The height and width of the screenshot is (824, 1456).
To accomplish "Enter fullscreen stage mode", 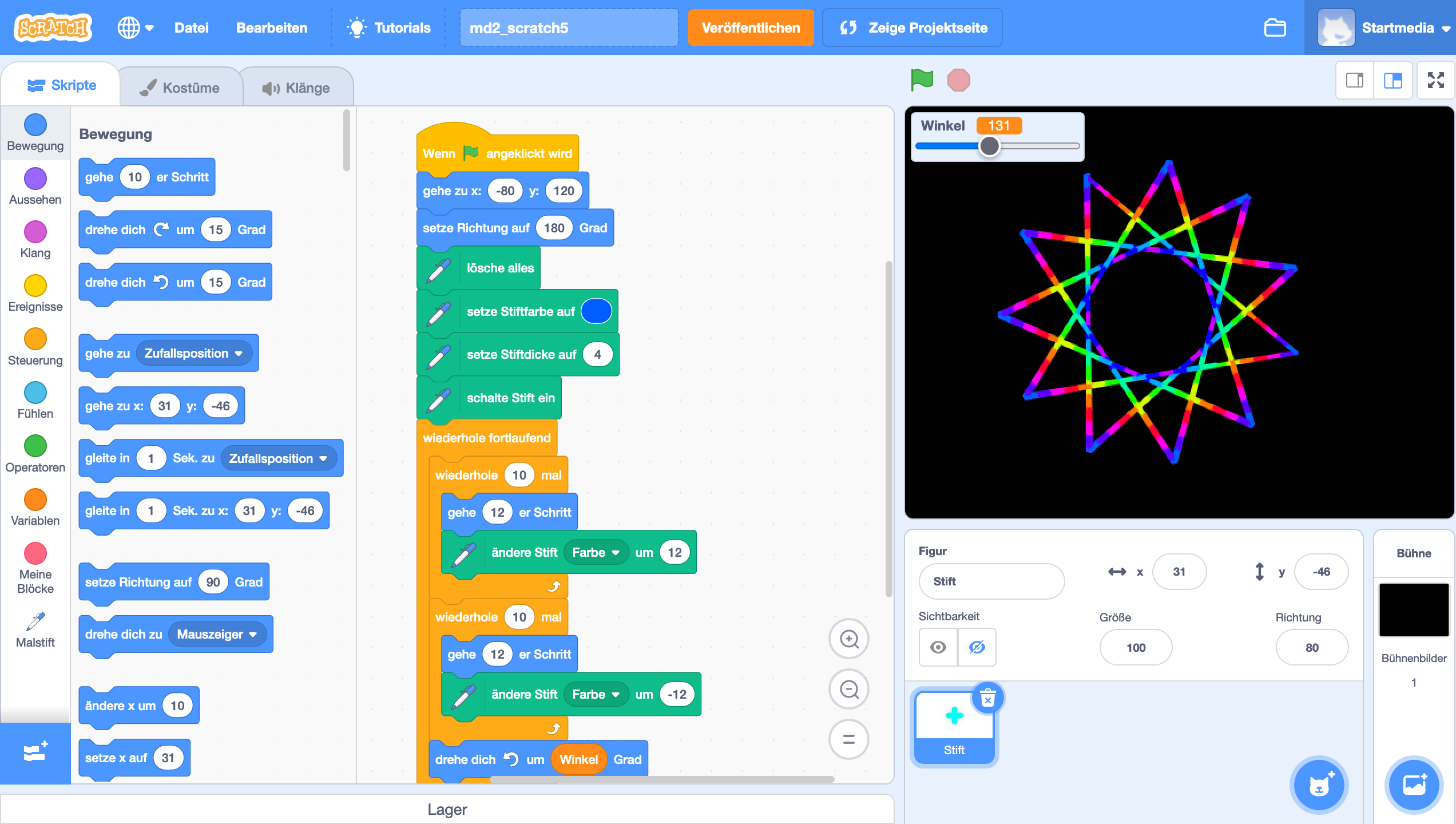I will tap(1435, 80).
